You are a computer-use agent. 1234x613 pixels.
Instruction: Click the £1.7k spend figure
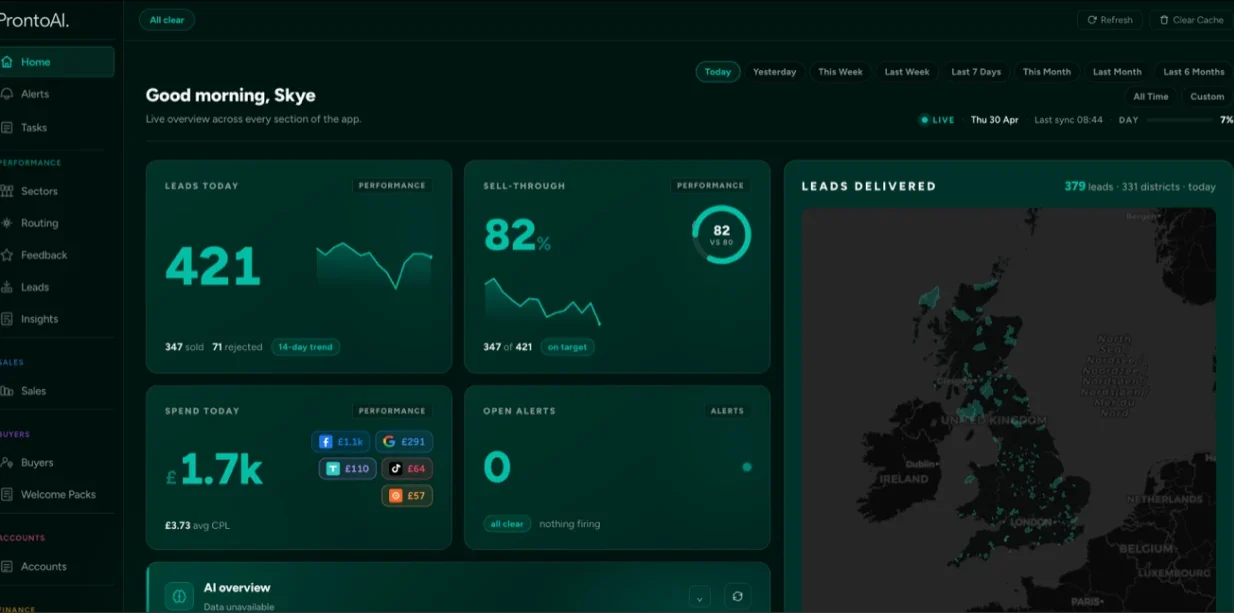[214, 470]
